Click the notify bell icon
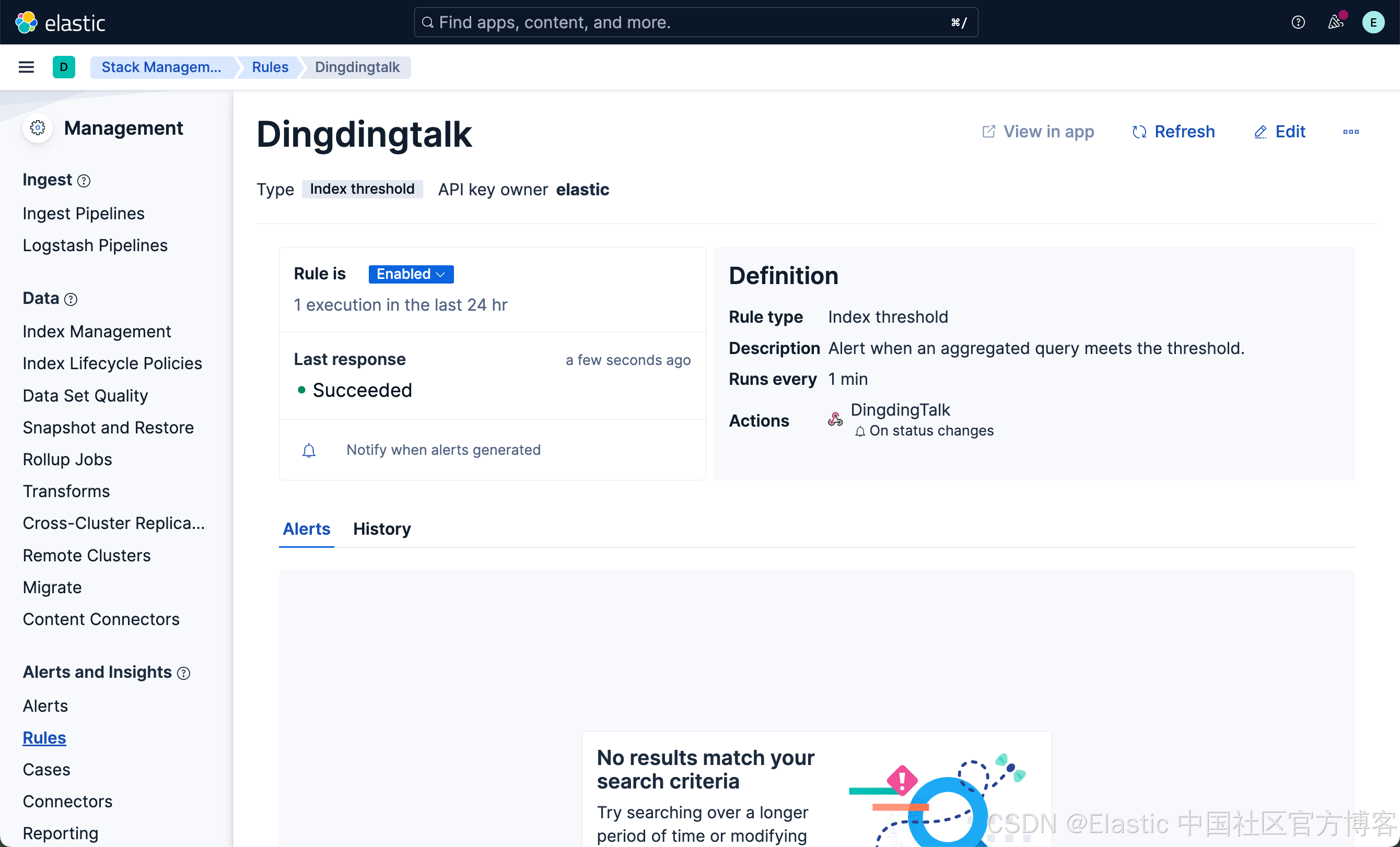The width and height of the screenshot is (1400, 847). (x=309, y=450)
